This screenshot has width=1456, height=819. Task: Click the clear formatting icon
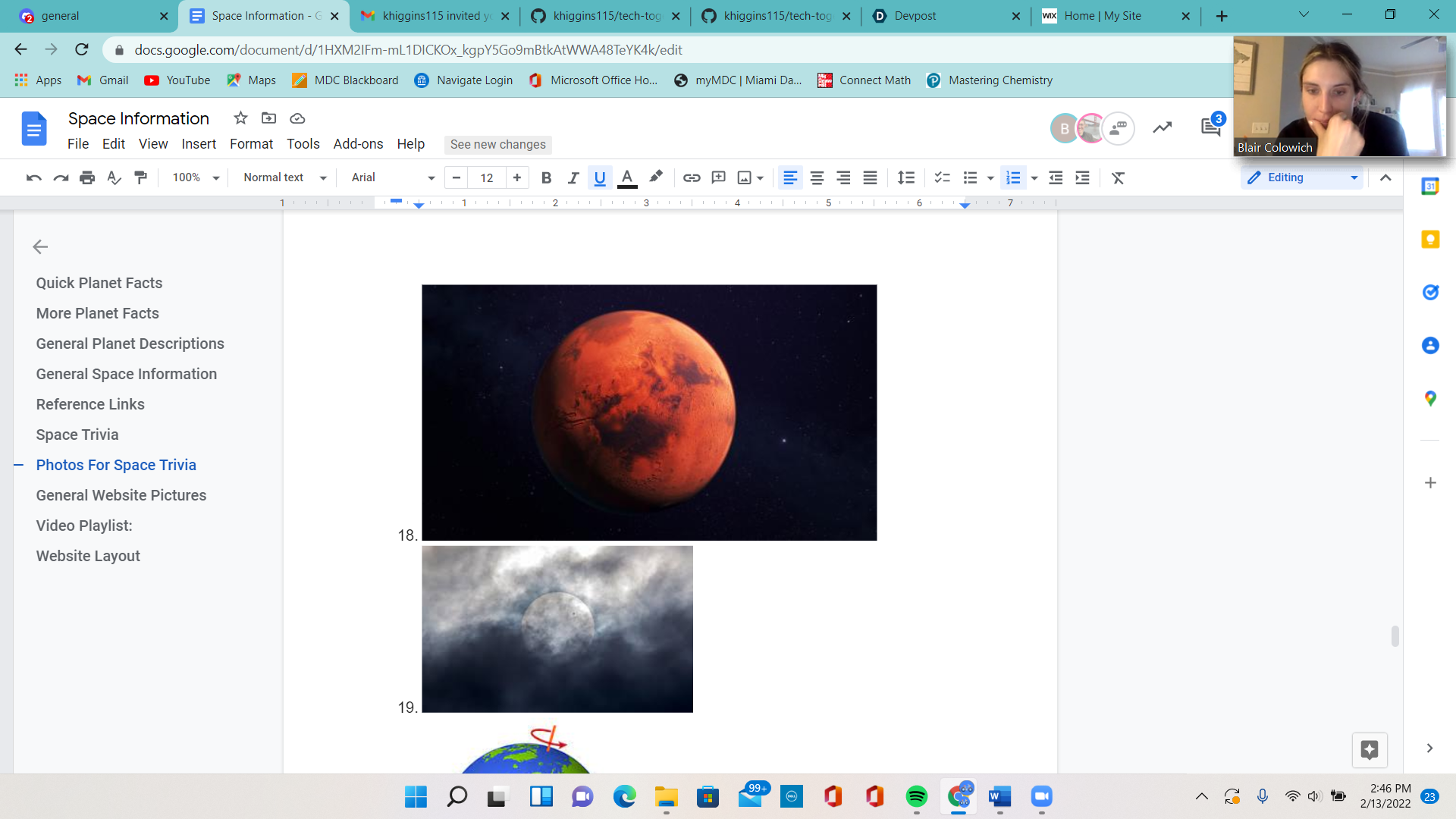[x=1118, y=177]
